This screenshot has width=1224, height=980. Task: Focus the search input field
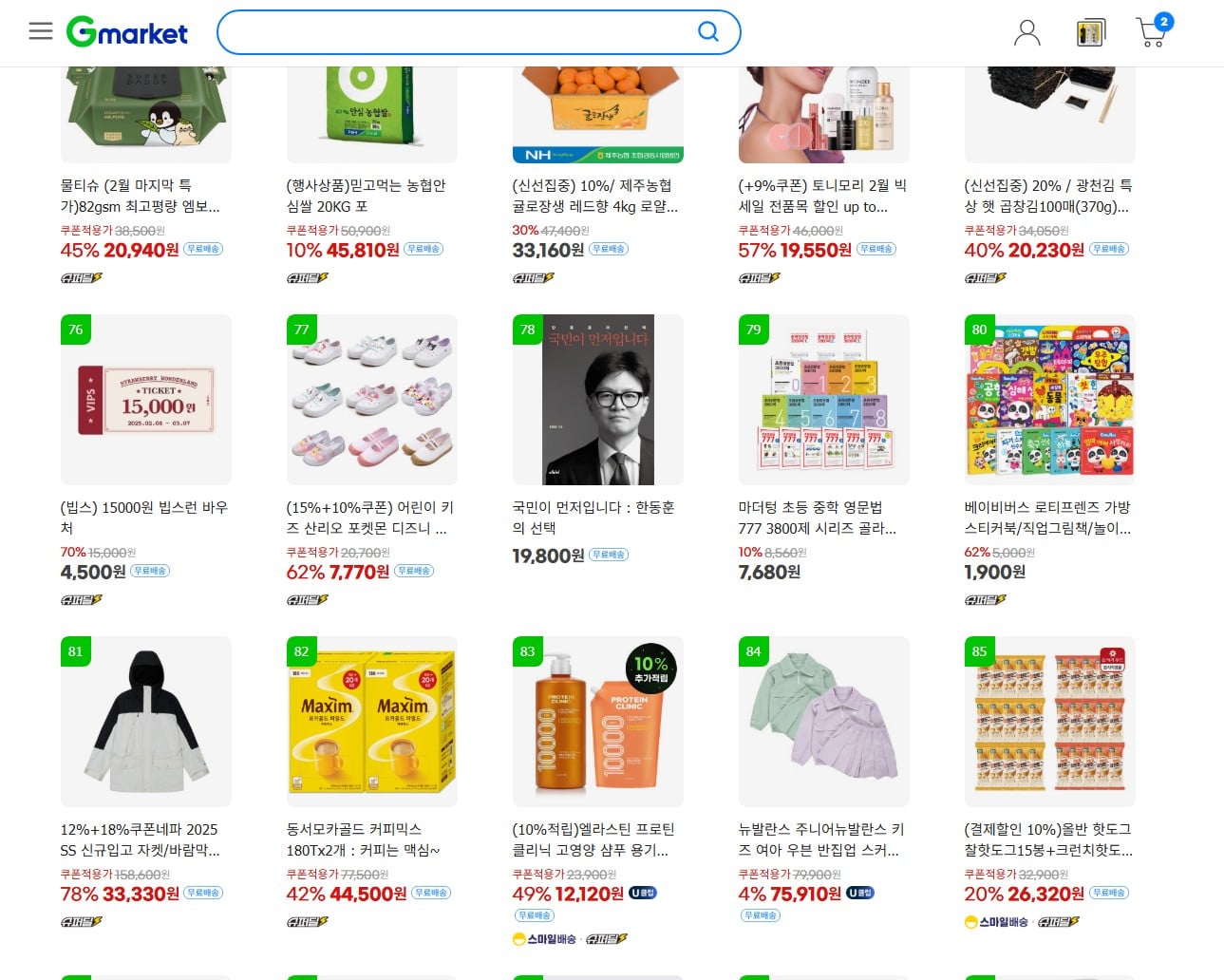point(461,32)
